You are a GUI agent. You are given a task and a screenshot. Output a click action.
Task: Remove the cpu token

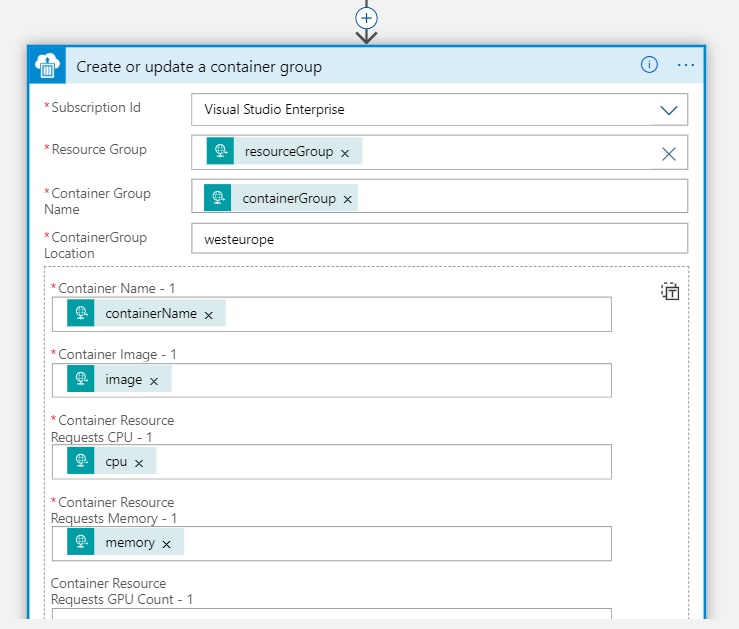coord(139,463)
